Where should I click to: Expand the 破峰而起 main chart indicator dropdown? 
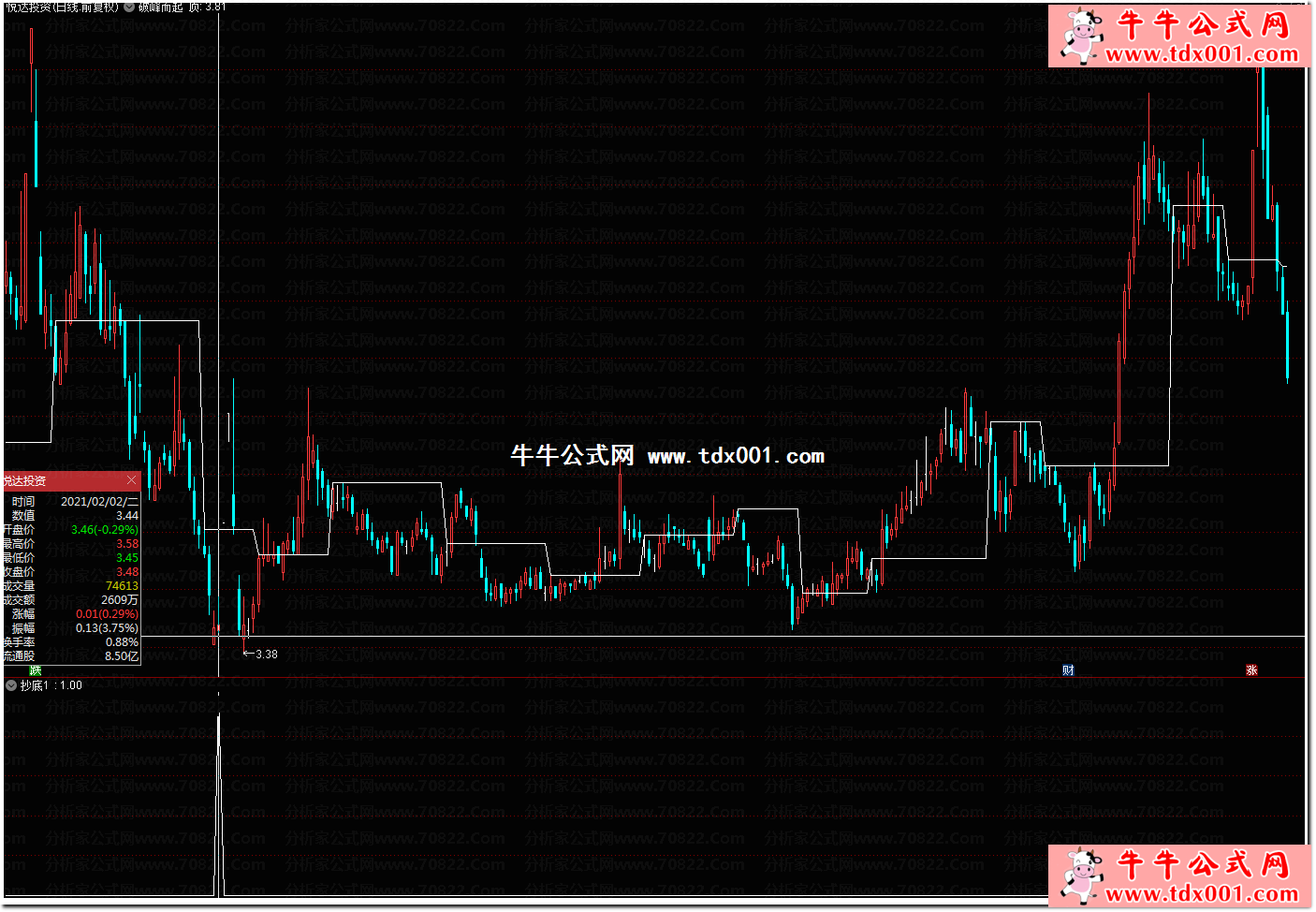click(x=129, y=7)
